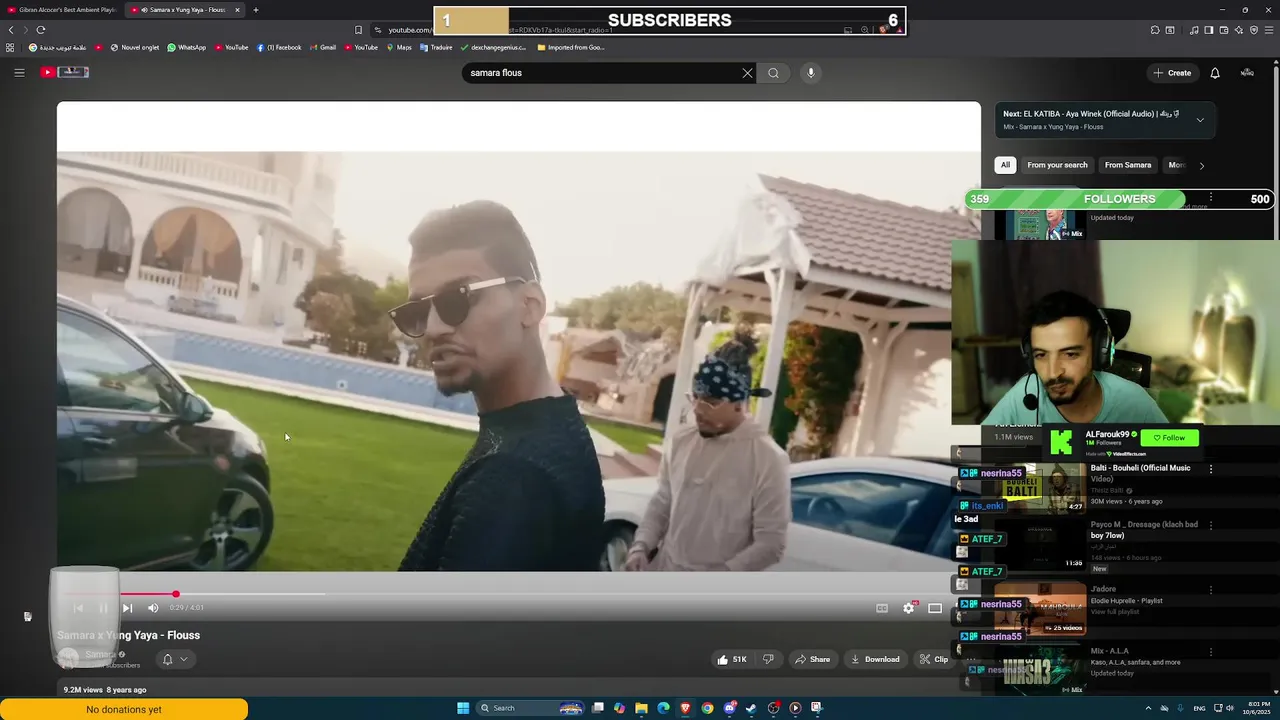Open options for Mix - A.L.A
The width and height of the screenshot is (1280, 720).
coord(1211,652)
